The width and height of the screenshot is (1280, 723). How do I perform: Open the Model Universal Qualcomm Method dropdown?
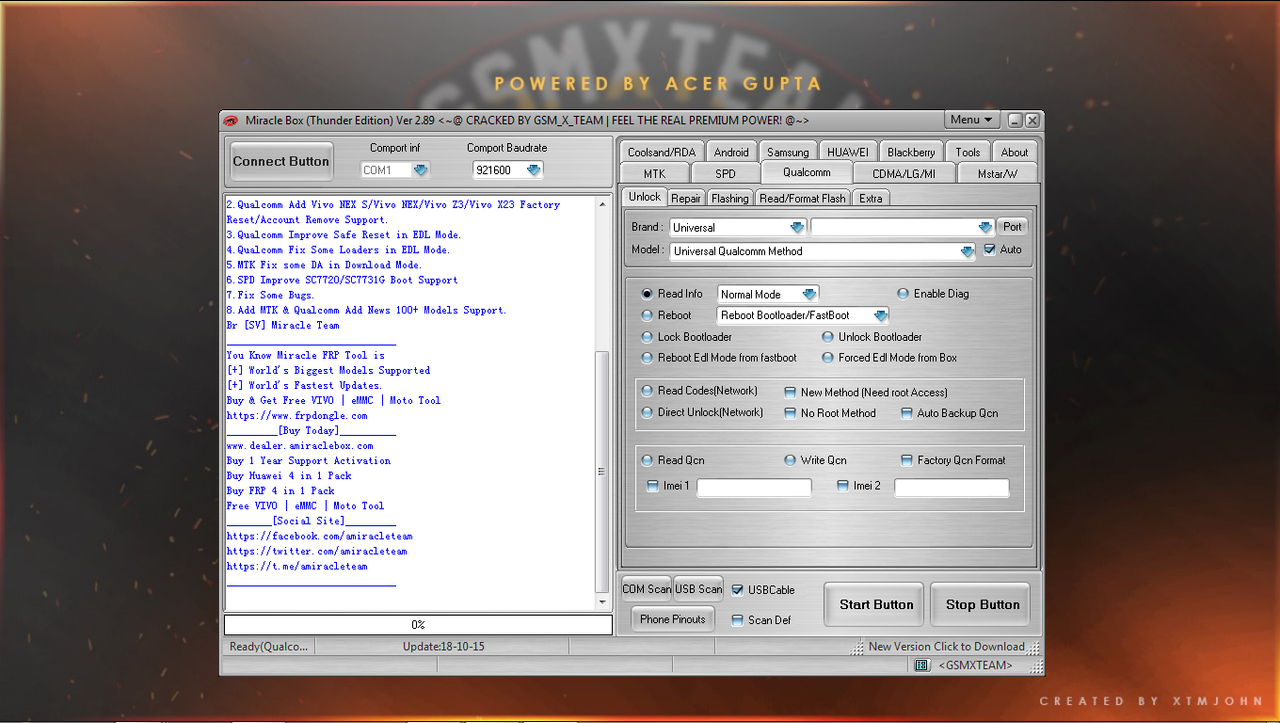(x=967, y=252)
